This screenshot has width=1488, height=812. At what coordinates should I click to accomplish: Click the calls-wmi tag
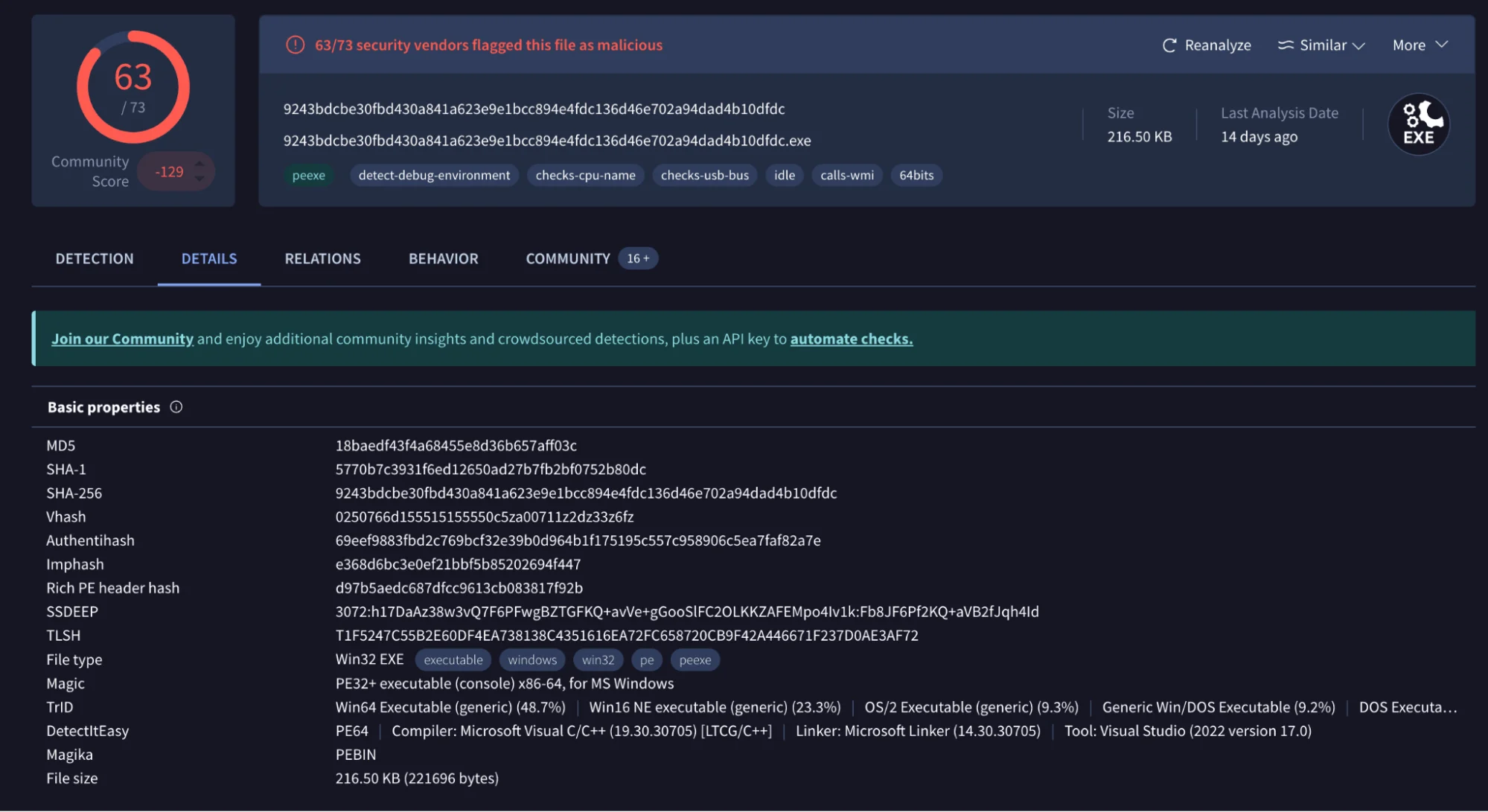click(847, 174)
